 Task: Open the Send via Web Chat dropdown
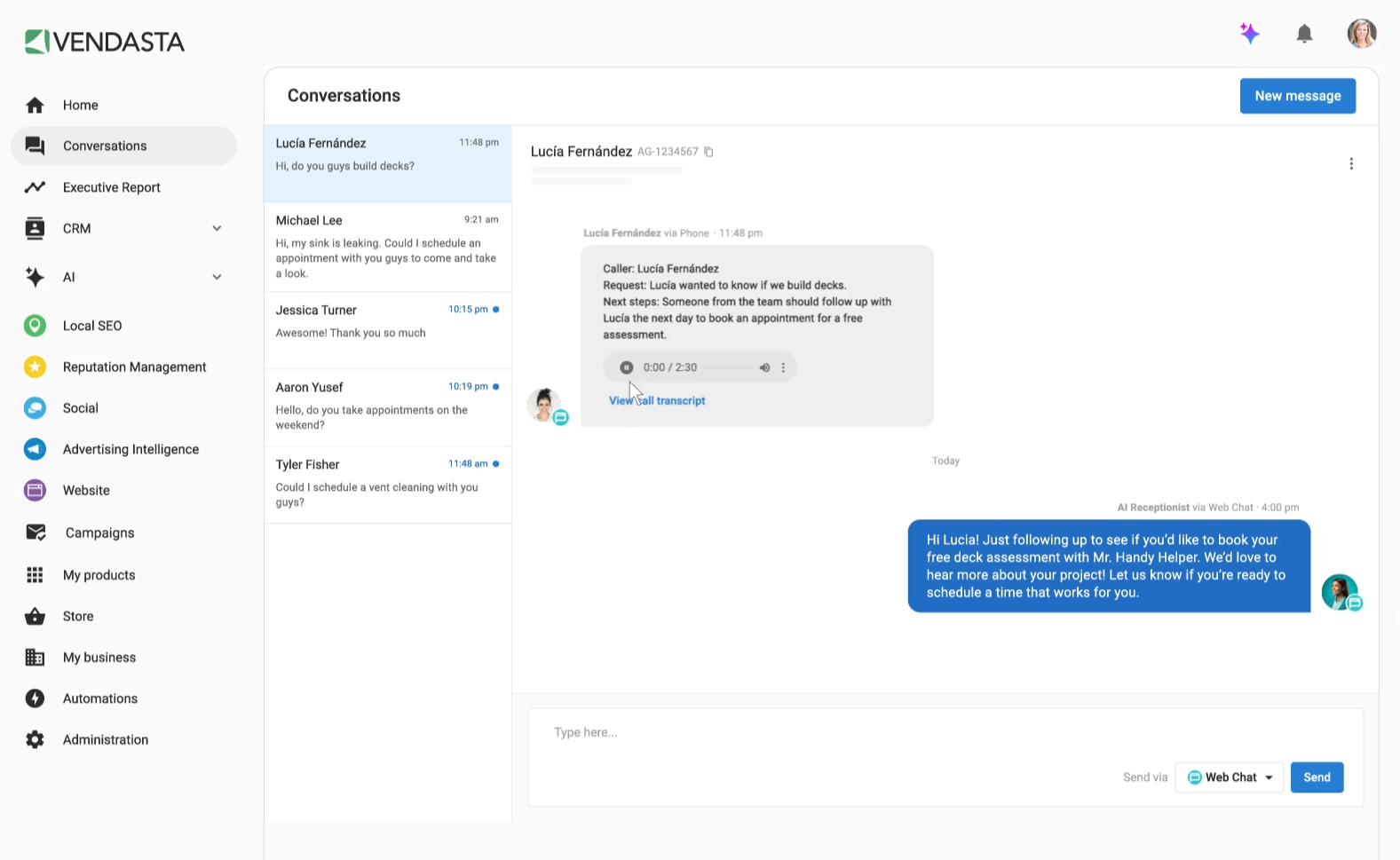(1230, 777)
